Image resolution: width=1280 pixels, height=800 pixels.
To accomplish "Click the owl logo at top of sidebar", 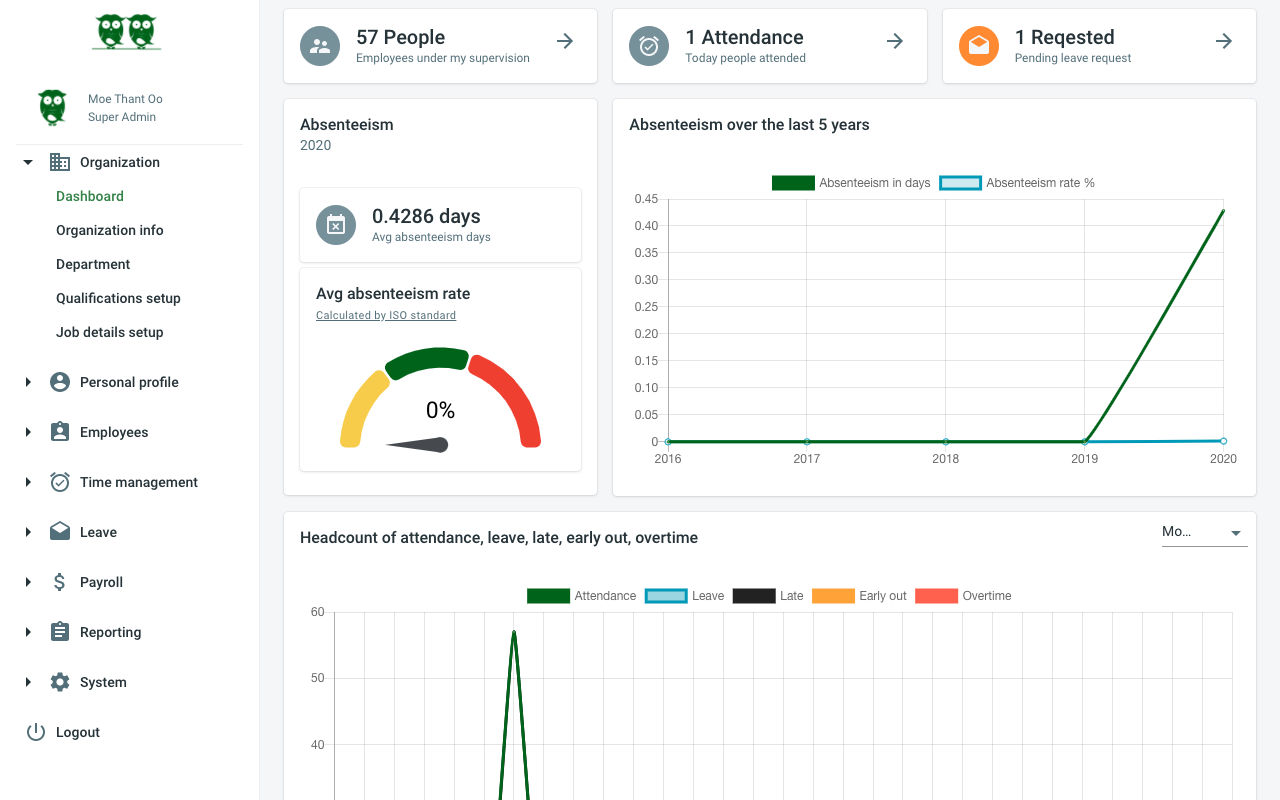I will click(x=126, y=31).
